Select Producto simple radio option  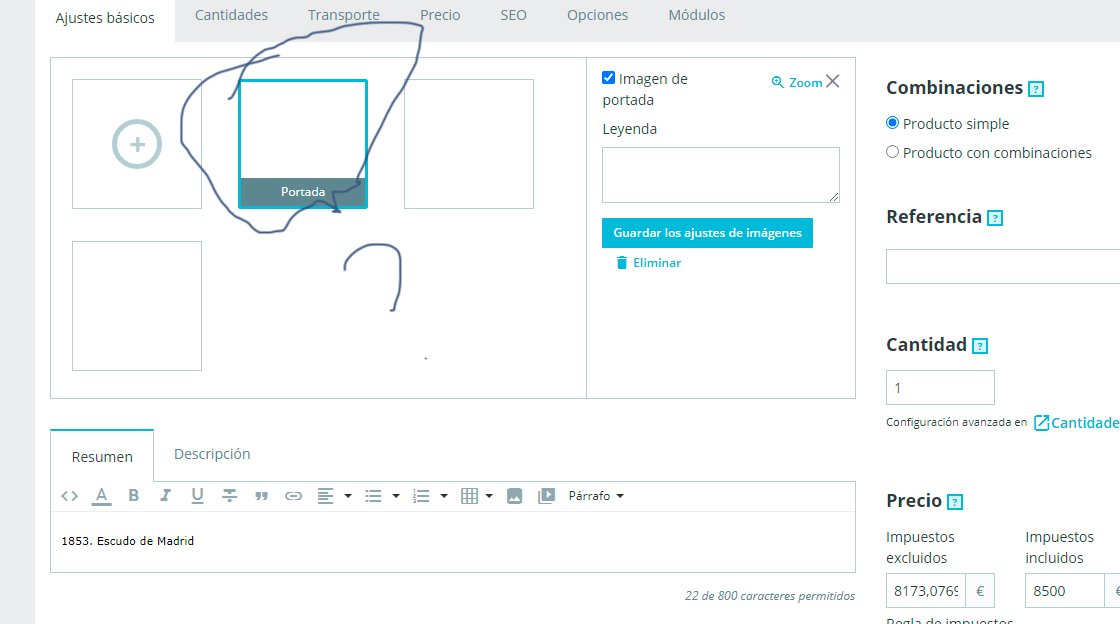(892, 123)
